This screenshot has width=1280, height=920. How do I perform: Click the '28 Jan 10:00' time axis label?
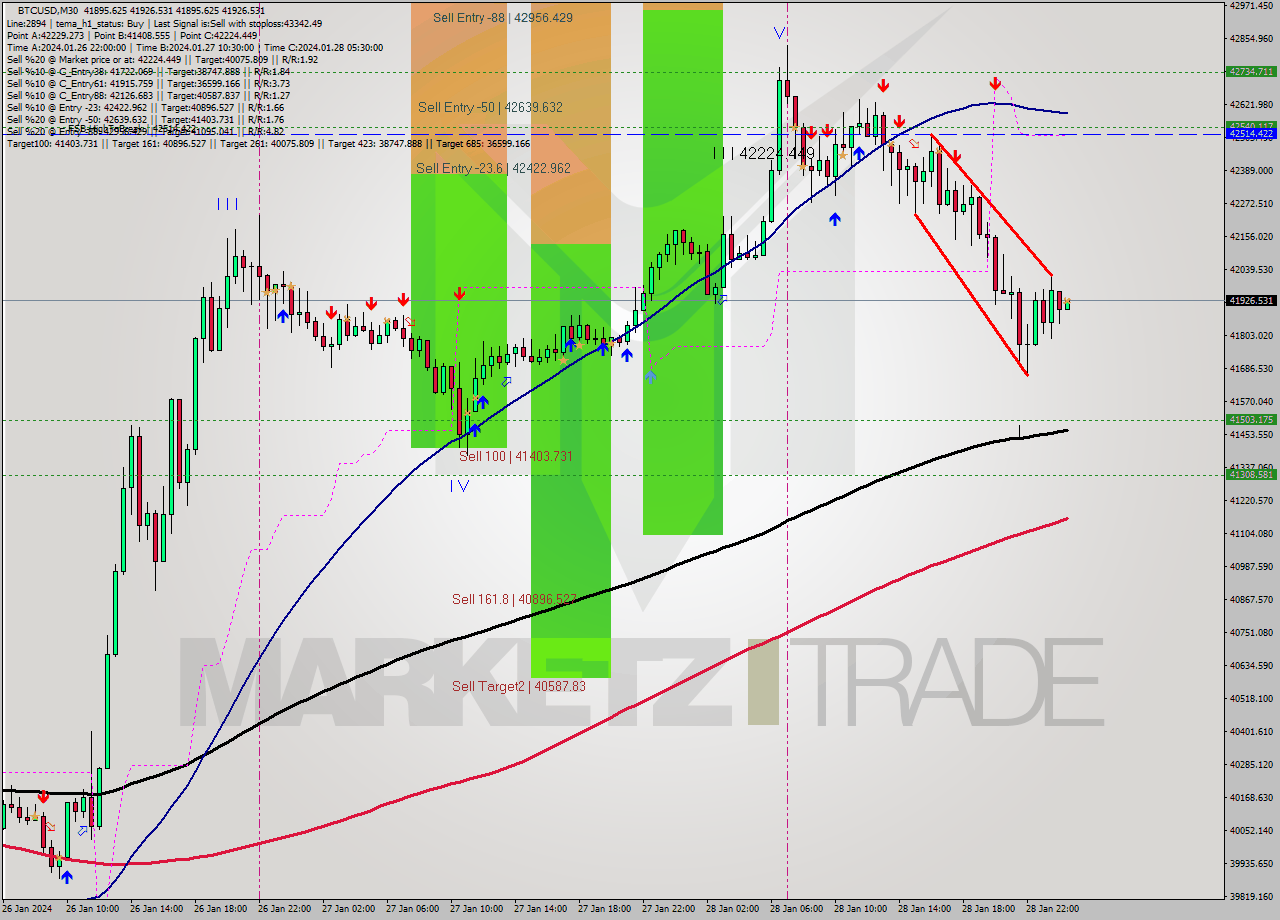861,909
